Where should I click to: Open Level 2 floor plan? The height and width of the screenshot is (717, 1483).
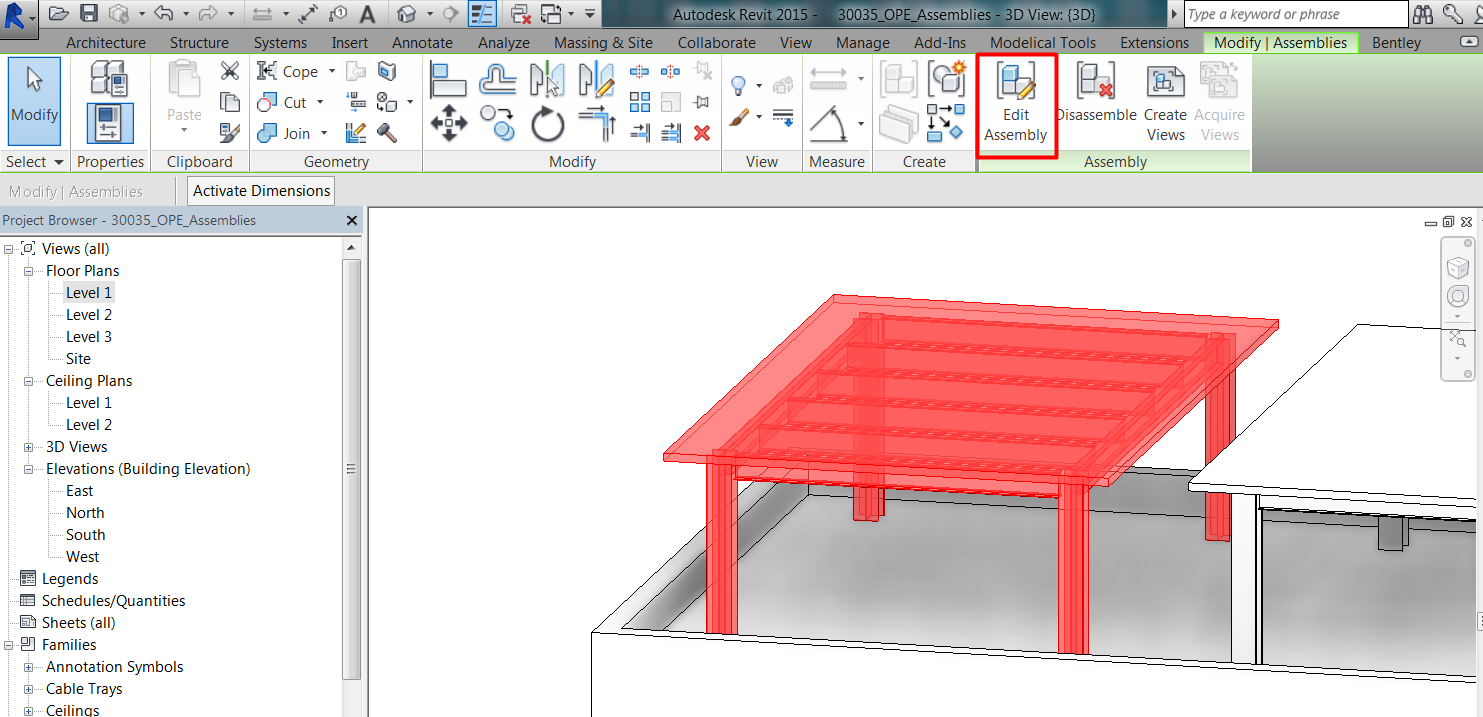point(89,315)
